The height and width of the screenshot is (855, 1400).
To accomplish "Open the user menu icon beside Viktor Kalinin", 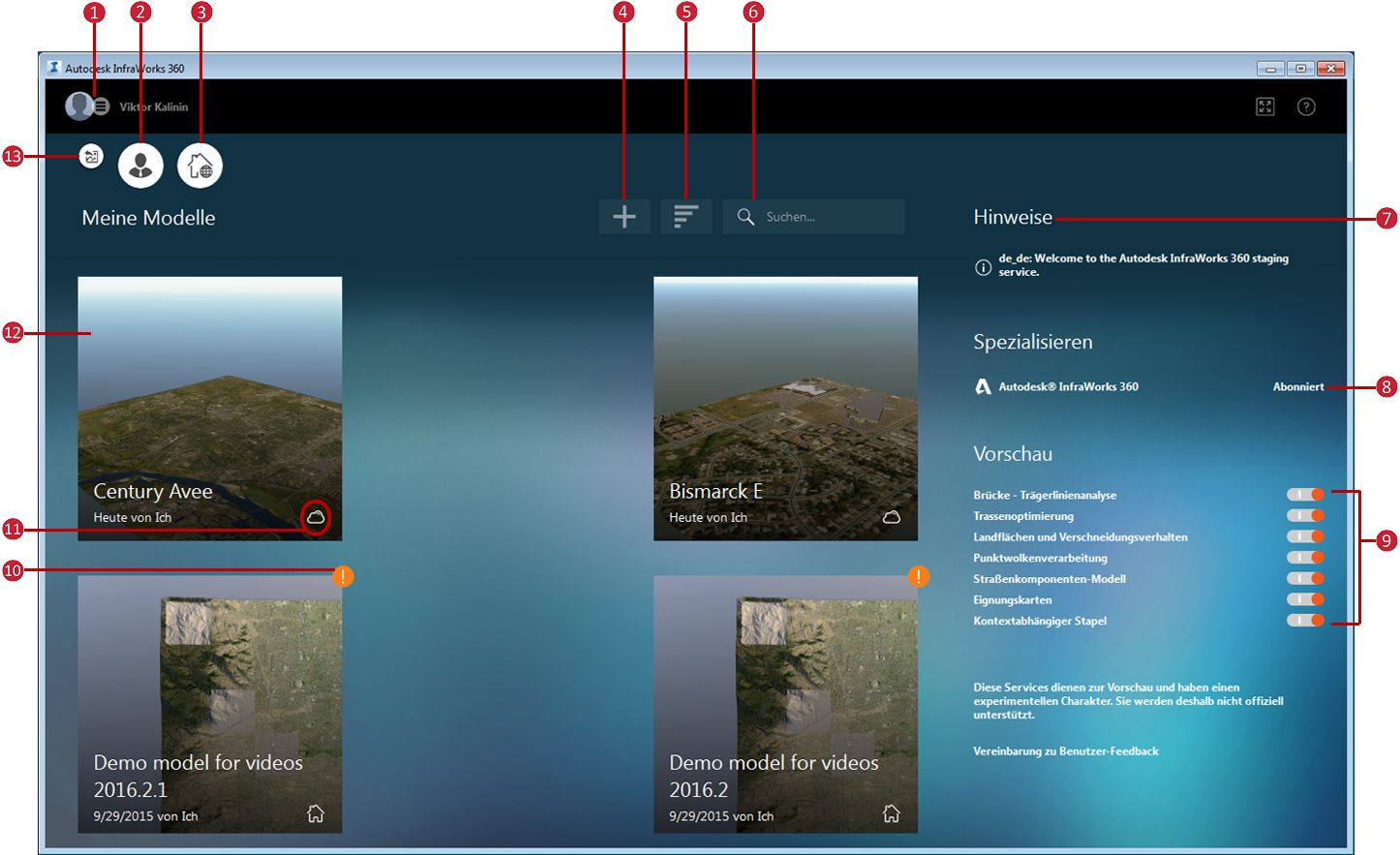I will 101,107.
